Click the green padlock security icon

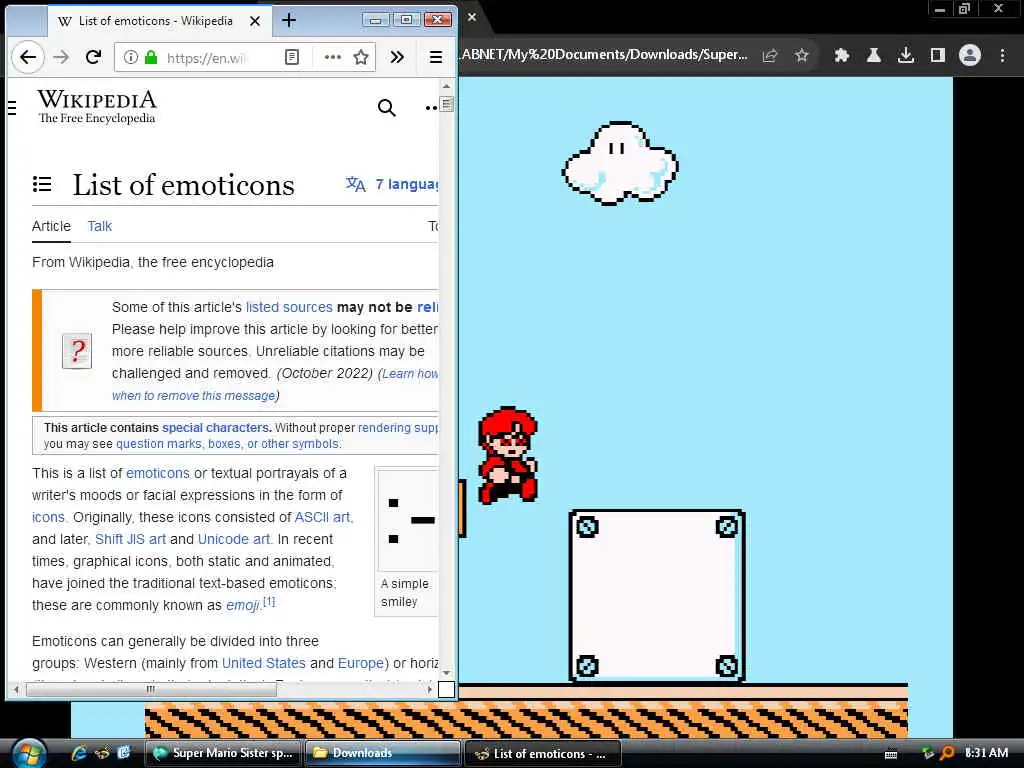click(x=151, y=57)
